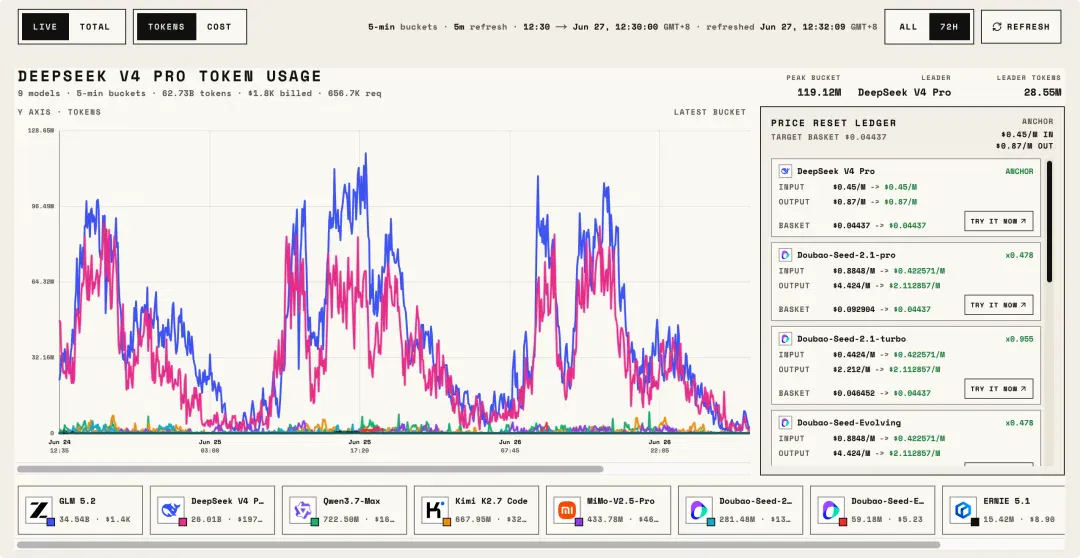The width and height of the screenshot is (1080, 558).
Task: Show ALL time range
Action: pos(908,27)
